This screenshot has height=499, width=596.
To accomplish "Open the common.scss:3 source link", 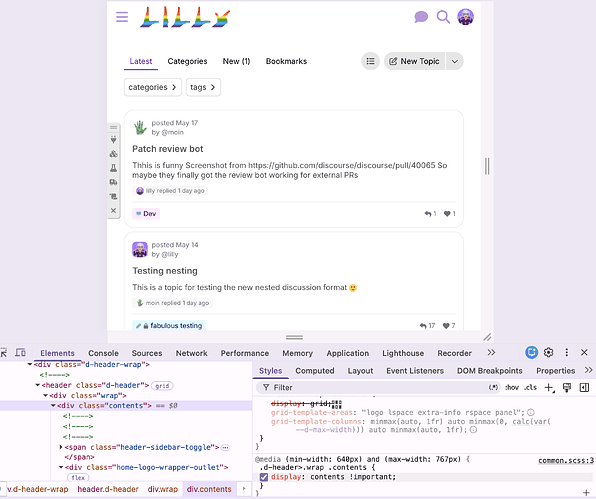I will coord(566,461).
